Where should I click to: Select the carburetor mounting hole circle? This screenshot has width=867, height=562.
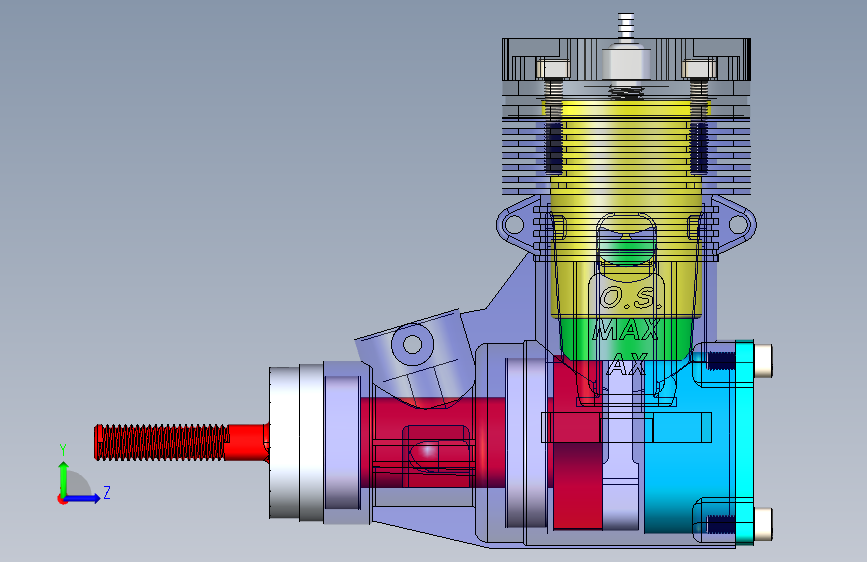[x=412, y=344]
